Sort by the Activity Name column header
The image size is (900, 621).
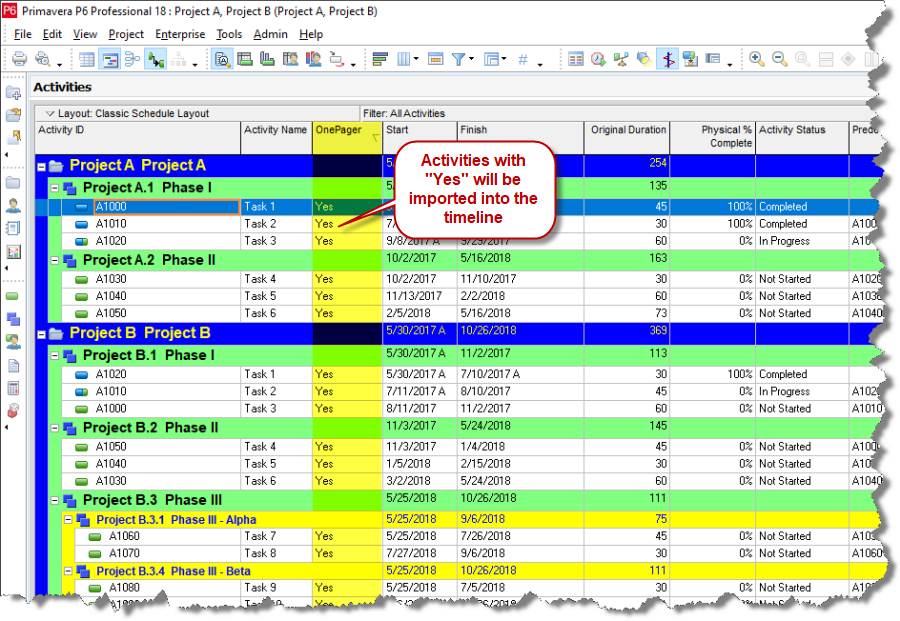pyautogui.click(x=276, y=137)
